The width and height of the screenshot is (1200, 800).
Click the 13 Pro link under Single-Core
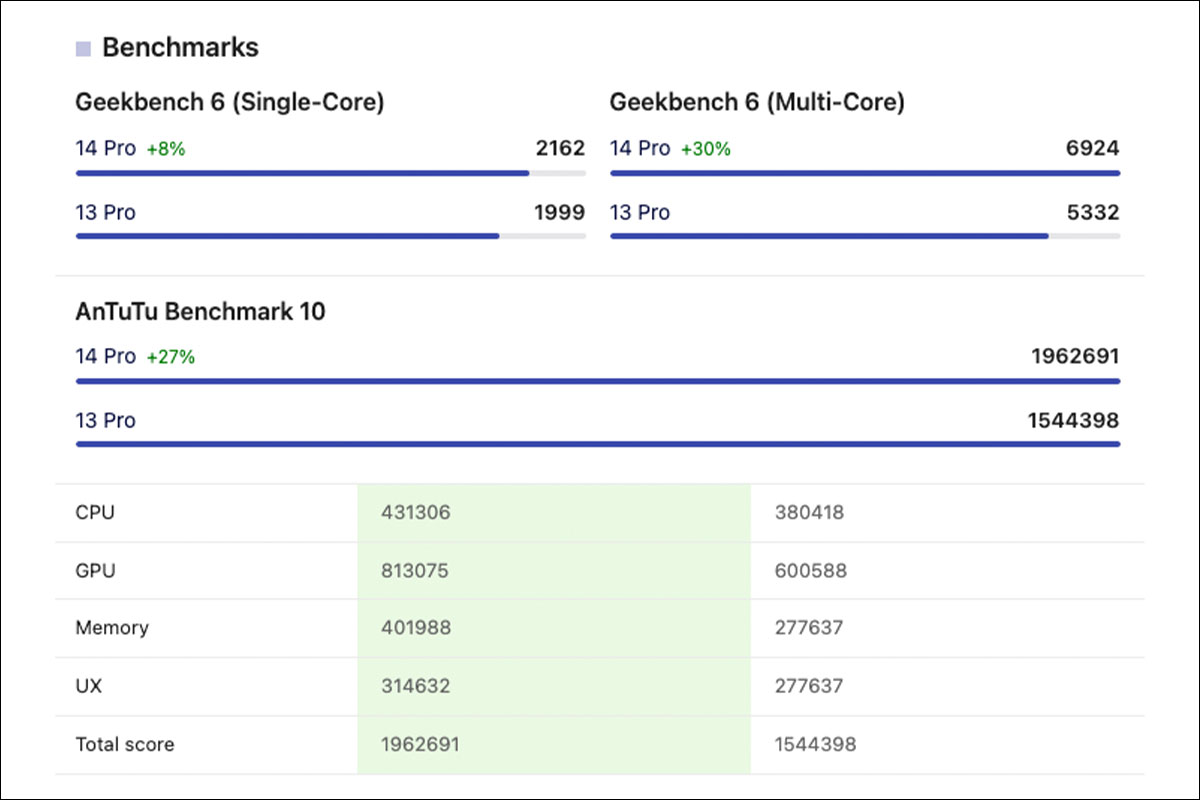pyautogui.click(x=105, y=212)
